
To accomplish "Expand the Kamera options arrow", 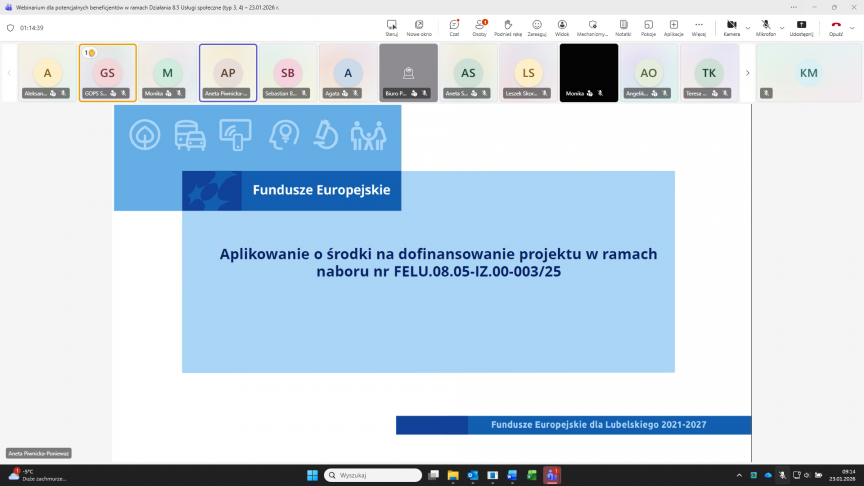I will click(x=748, y=27).
